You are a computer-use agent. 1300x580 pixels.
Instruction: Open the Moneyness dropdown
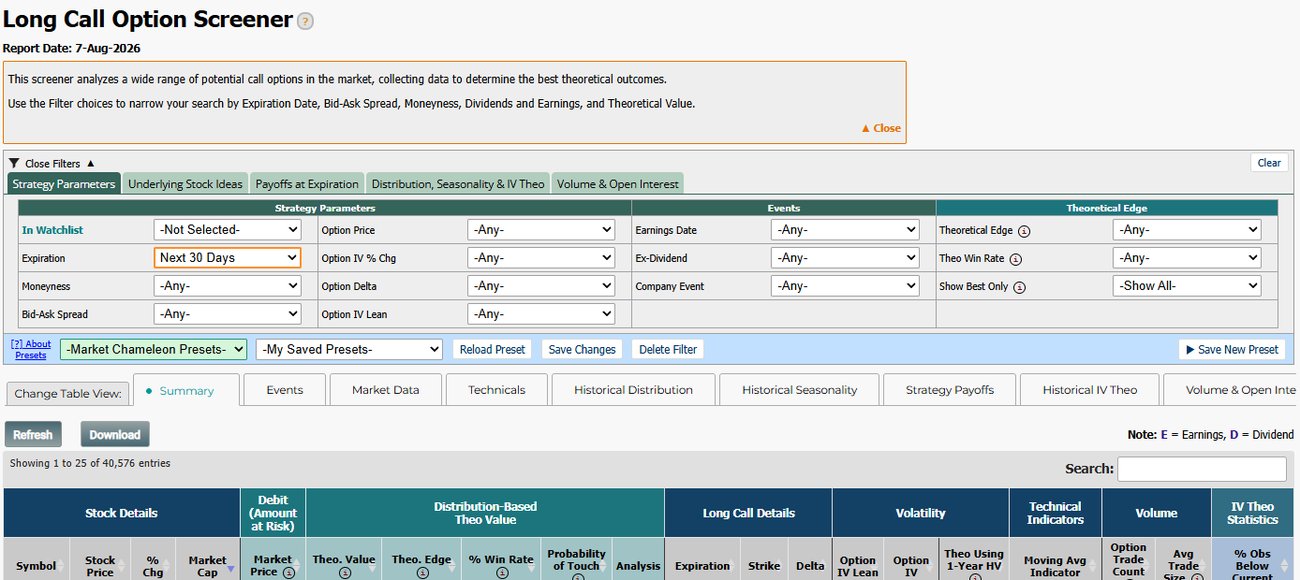(227, 286)
